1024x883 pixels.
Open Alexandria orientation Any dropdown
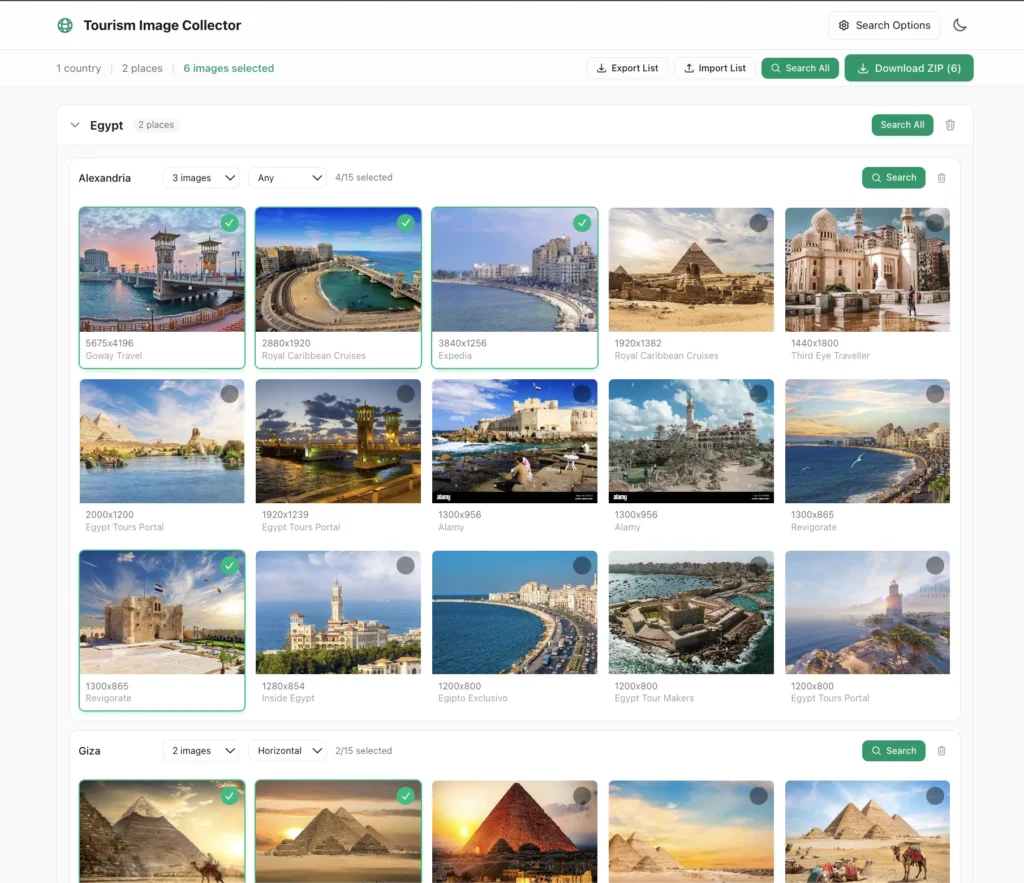pyautogui.click(x=287, y=178)
